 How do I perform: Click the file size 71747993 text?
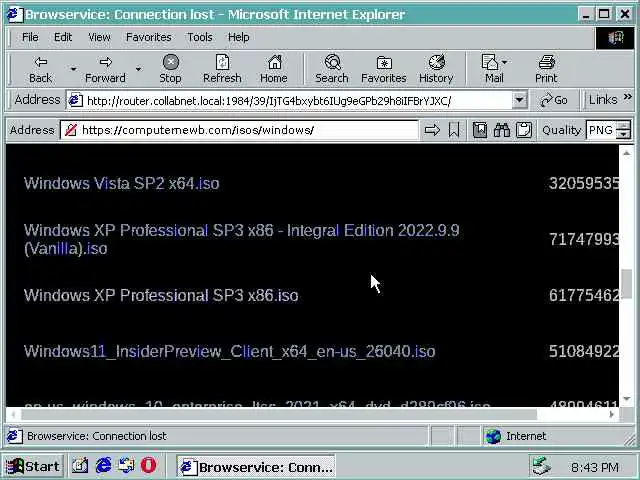(584, 239)
